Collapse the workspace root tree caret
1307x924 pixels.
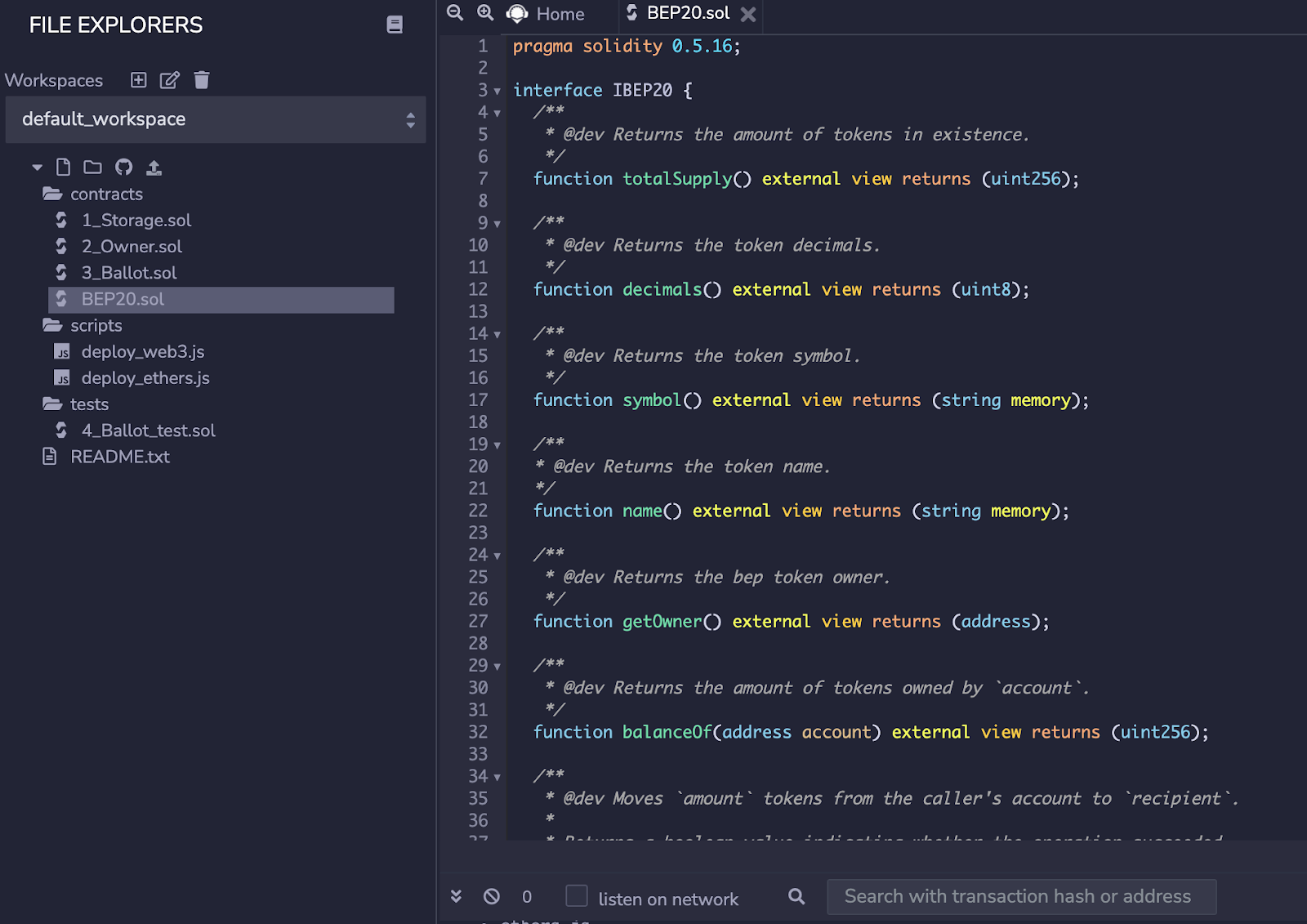point(37,167)
